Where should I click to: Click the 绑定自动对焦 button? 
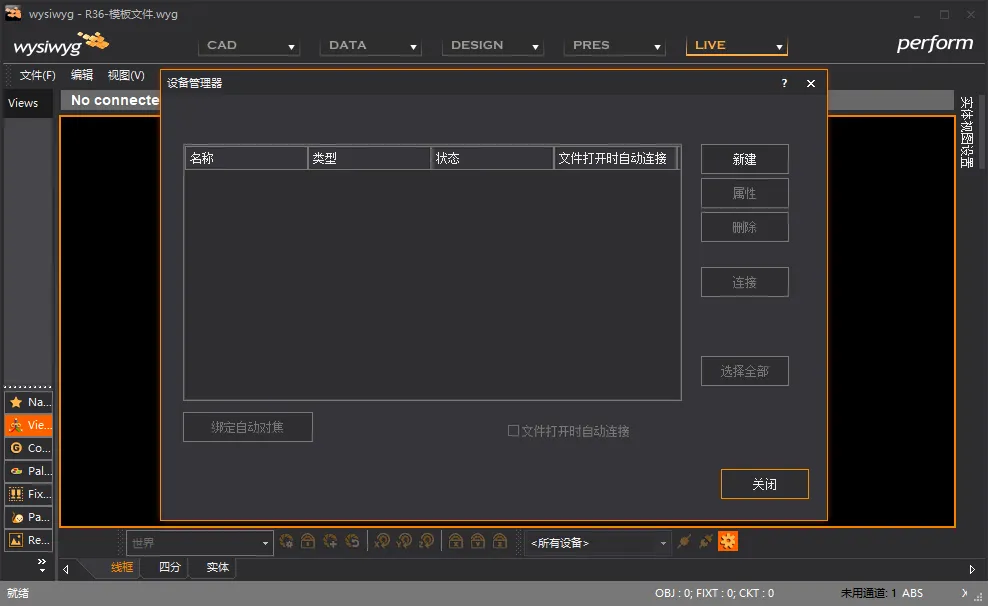pyautogui.click(x=248, y=427)
